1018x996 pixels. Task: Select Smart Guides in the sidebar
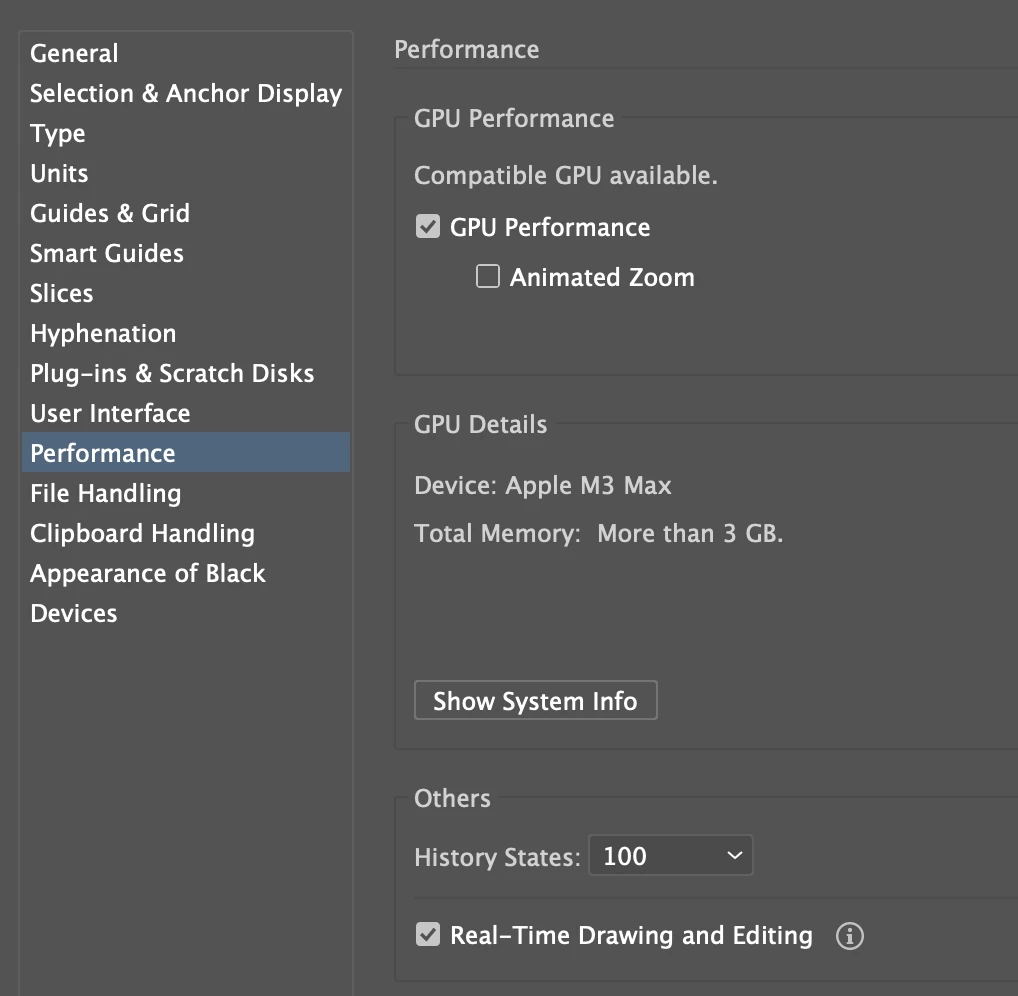tap(107, 253)
